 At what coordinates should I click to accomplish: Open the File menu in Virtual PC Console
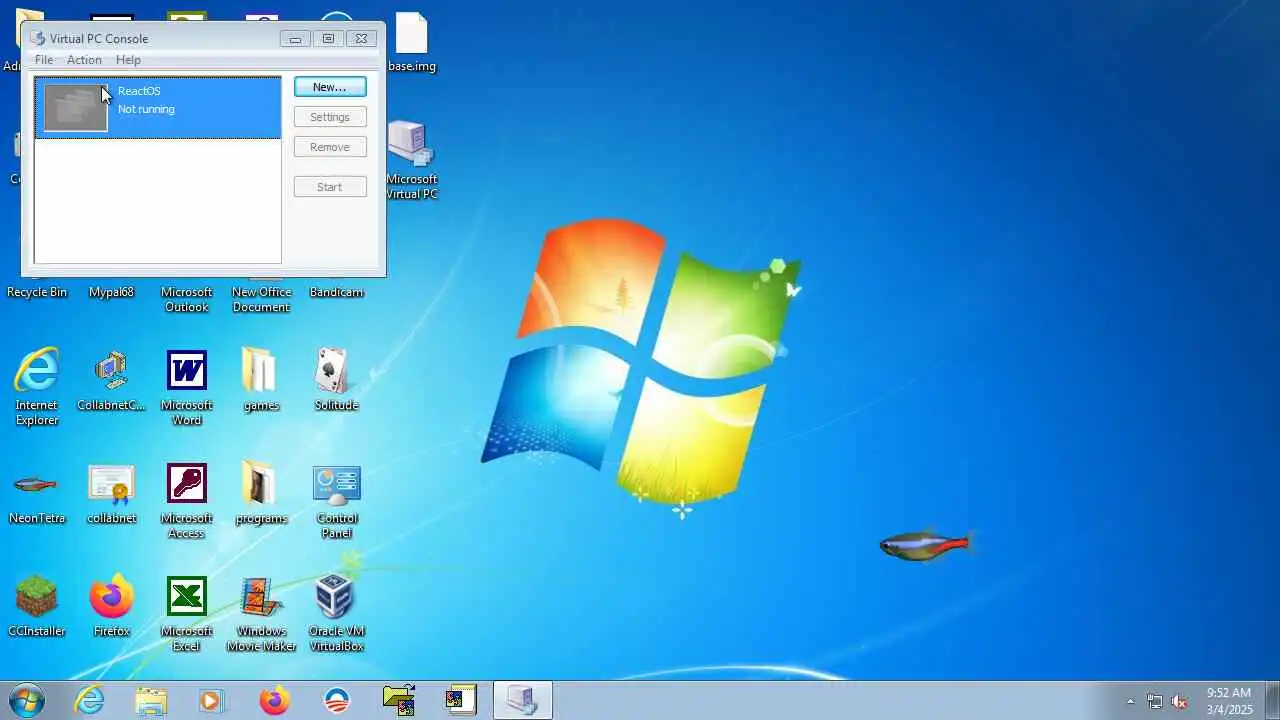coord(44,60)
